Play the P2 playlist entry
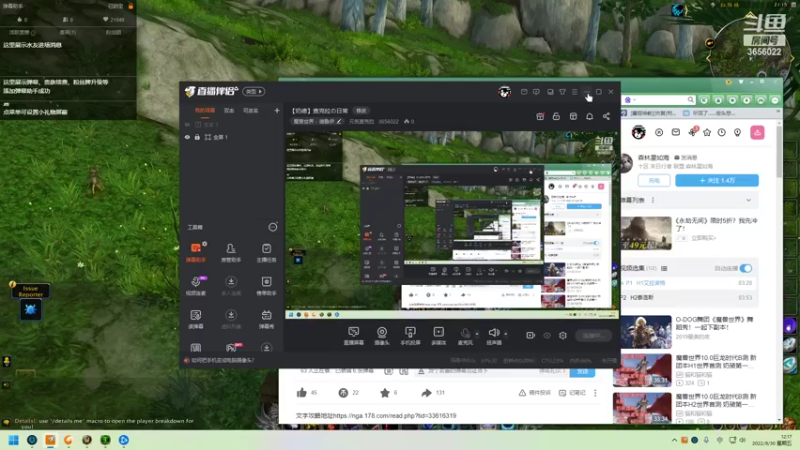800x450 pixels. point(687,297)
